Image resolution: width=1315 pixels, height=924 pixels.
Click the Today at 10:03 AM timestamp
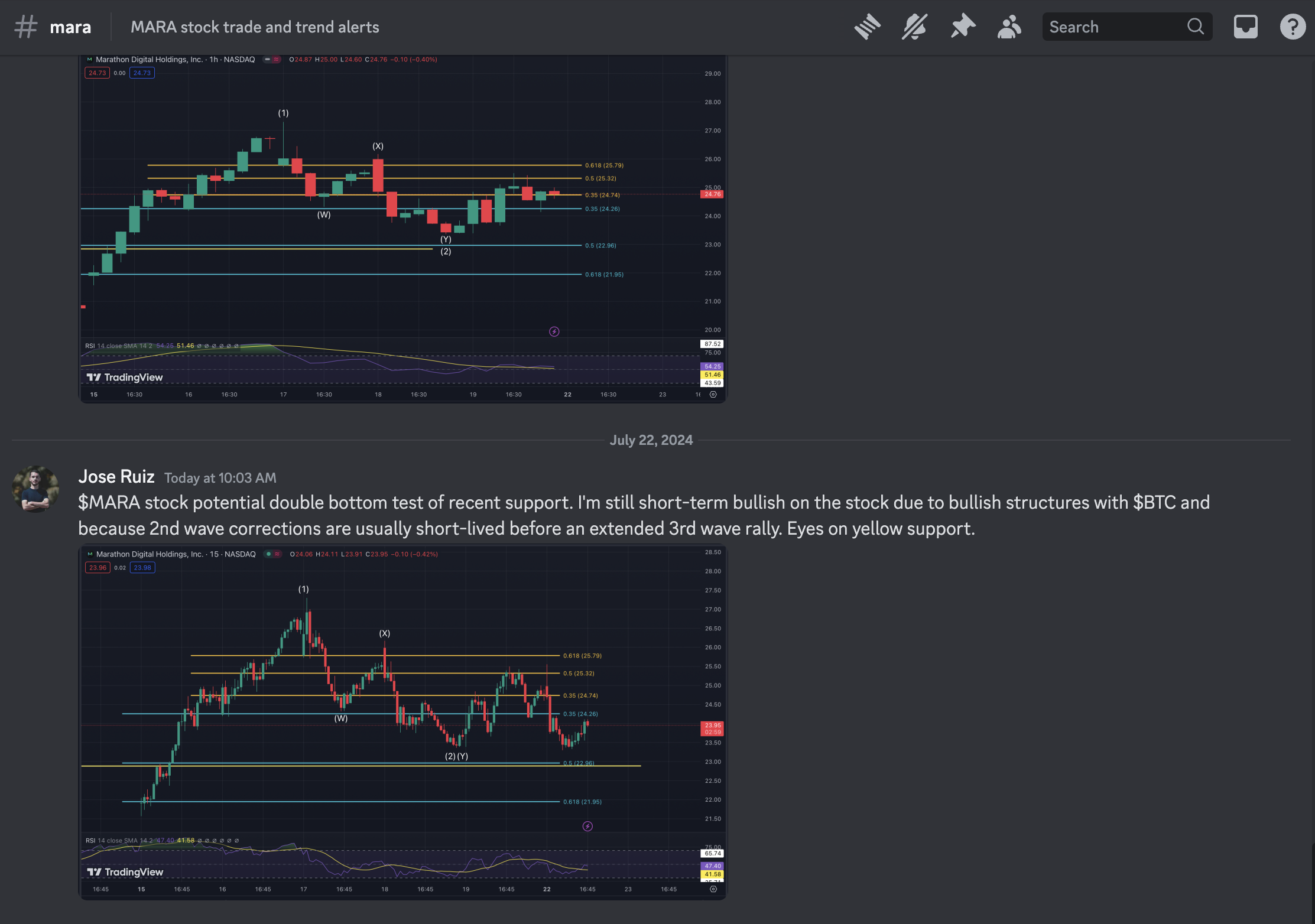(x=220, y=478)
